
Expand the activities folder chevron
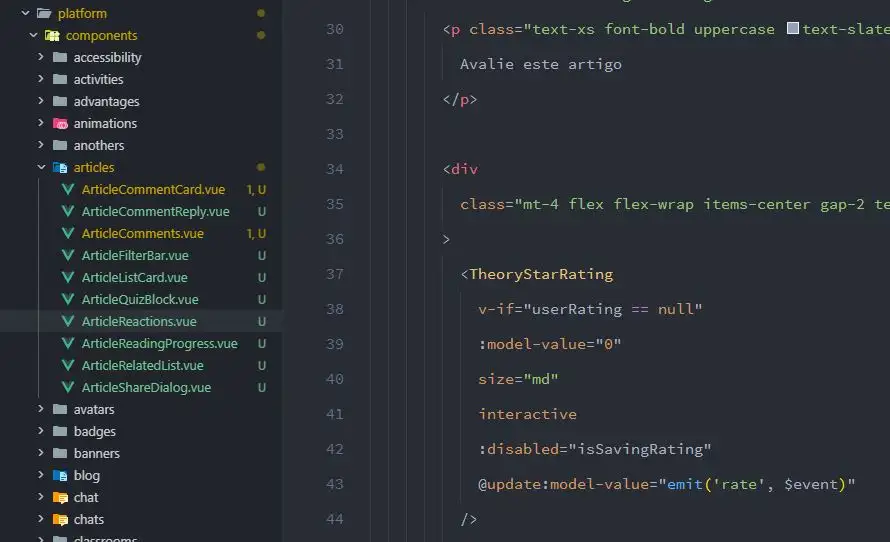click(41, 79)
